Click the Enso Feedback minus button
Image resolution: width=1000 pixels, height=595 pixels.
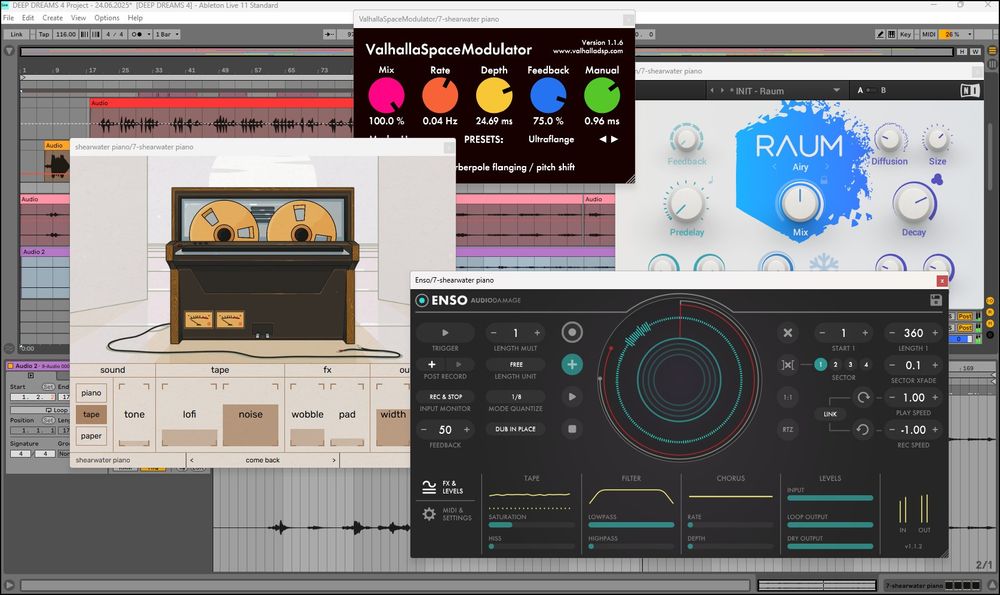[x=423, y=430]
